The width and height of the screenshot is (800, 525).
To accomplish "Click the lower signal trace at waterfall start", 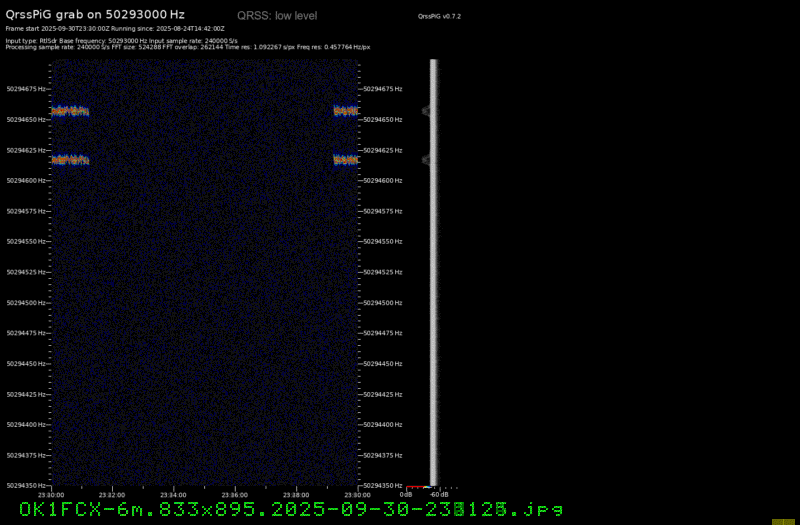I will tap(70, 160).
